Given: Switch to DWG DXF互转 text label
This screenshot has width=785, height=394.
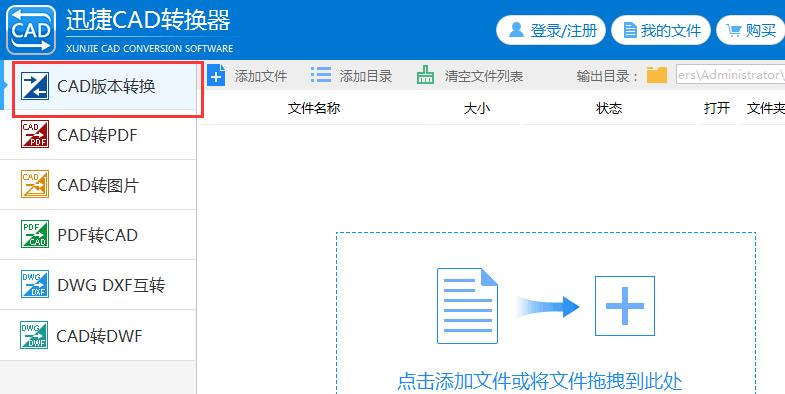Looking at the screenshot, I should click(111, 285).
